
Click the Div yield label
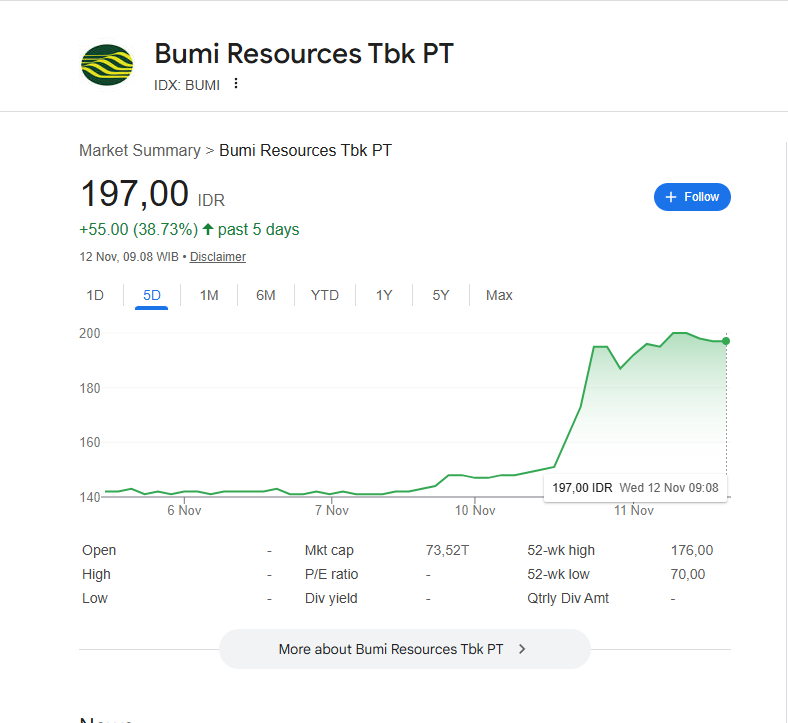(331, 598)
